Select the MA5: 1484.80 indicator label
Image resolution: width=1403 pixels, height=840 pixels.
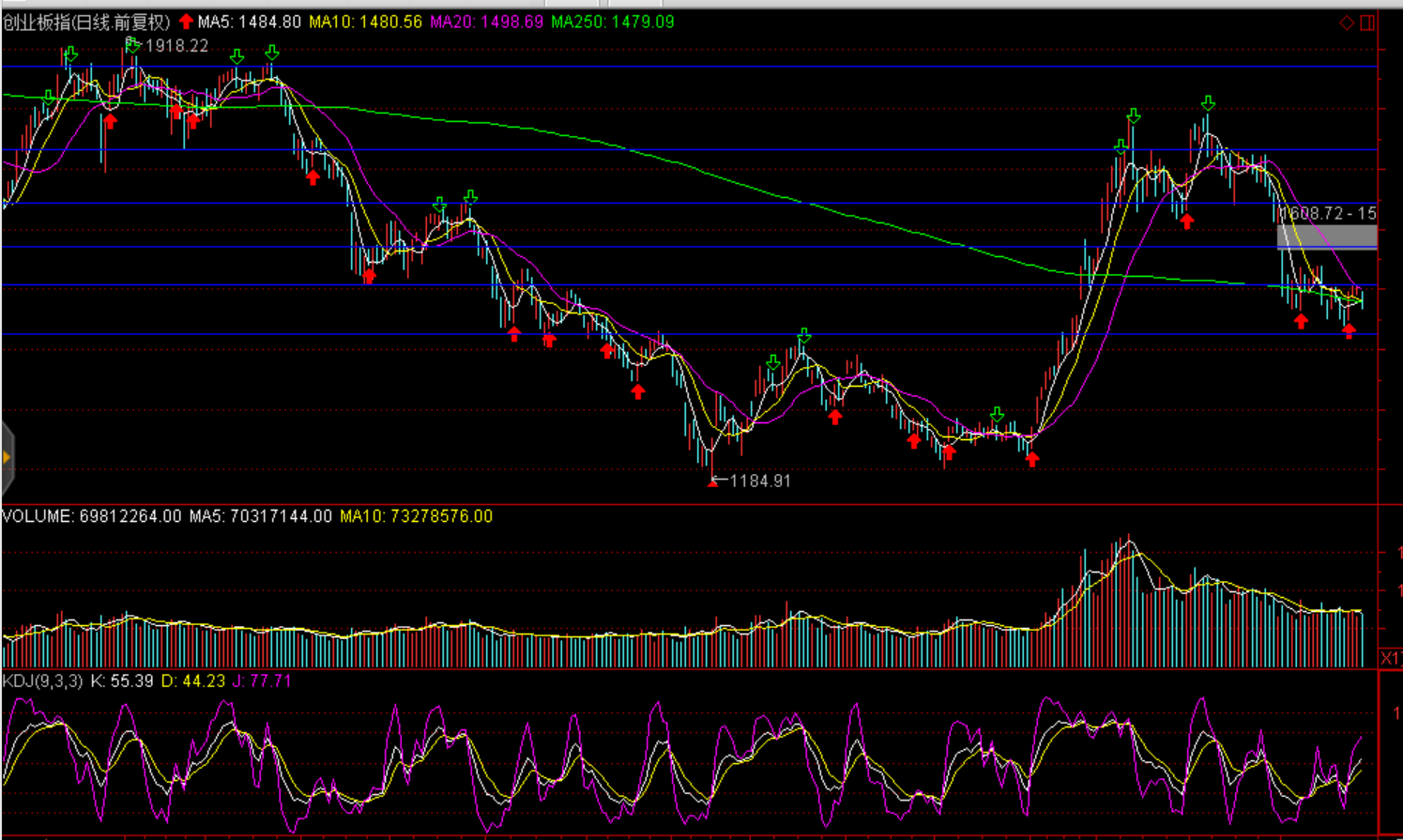[250, 22]
